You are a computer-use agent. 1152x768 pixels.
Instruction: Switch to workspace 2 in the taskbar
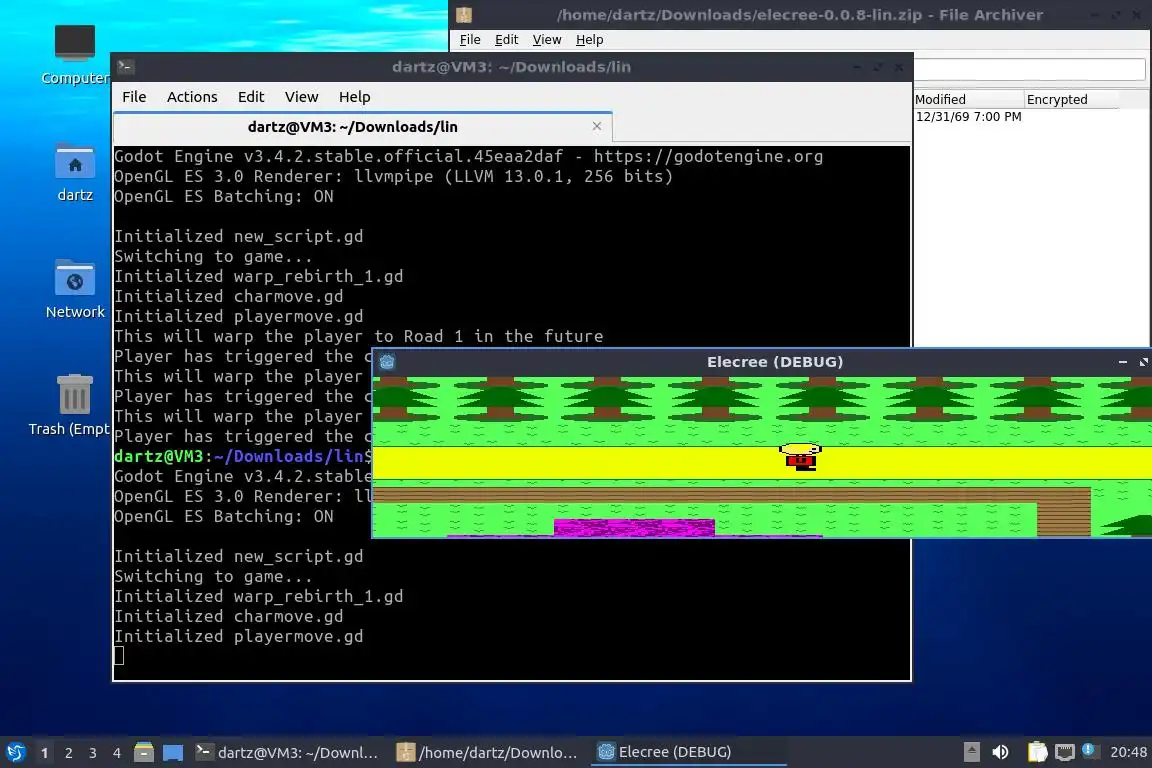[x=68, y=753]
